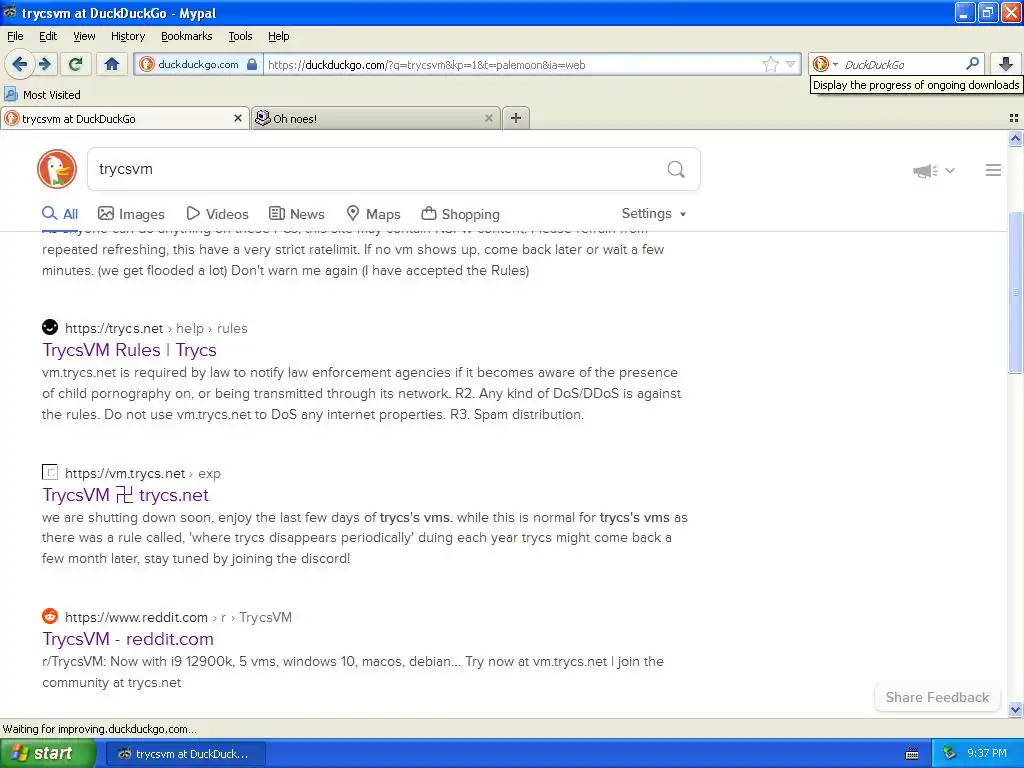
Task: Click the Share Feedback button
Action: pos(937,697)
